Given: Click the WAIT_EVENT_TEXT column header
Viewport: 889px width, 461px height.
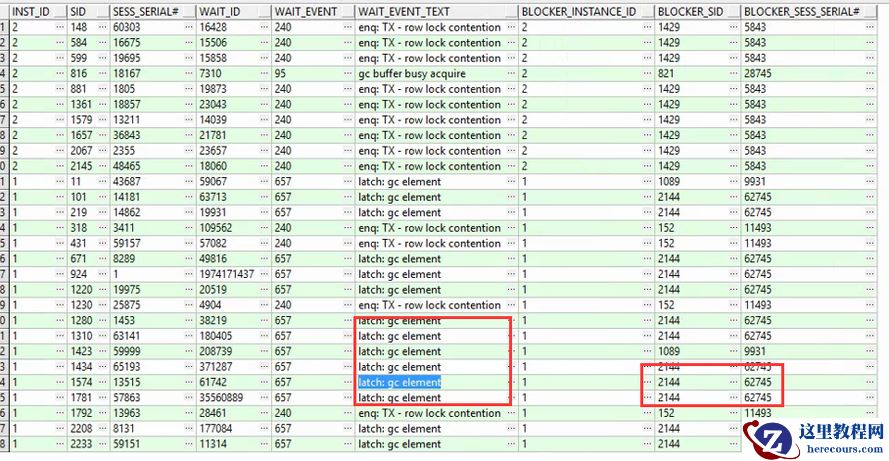Looking at the screenshot, I should [x=437, y=11].
